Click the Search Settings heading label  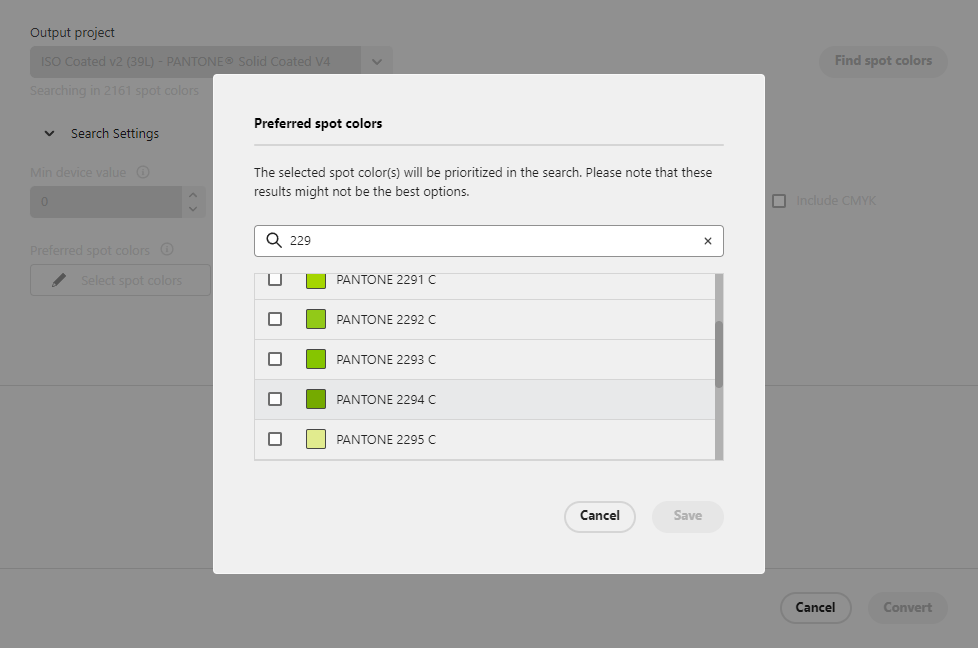click(115, 133)
